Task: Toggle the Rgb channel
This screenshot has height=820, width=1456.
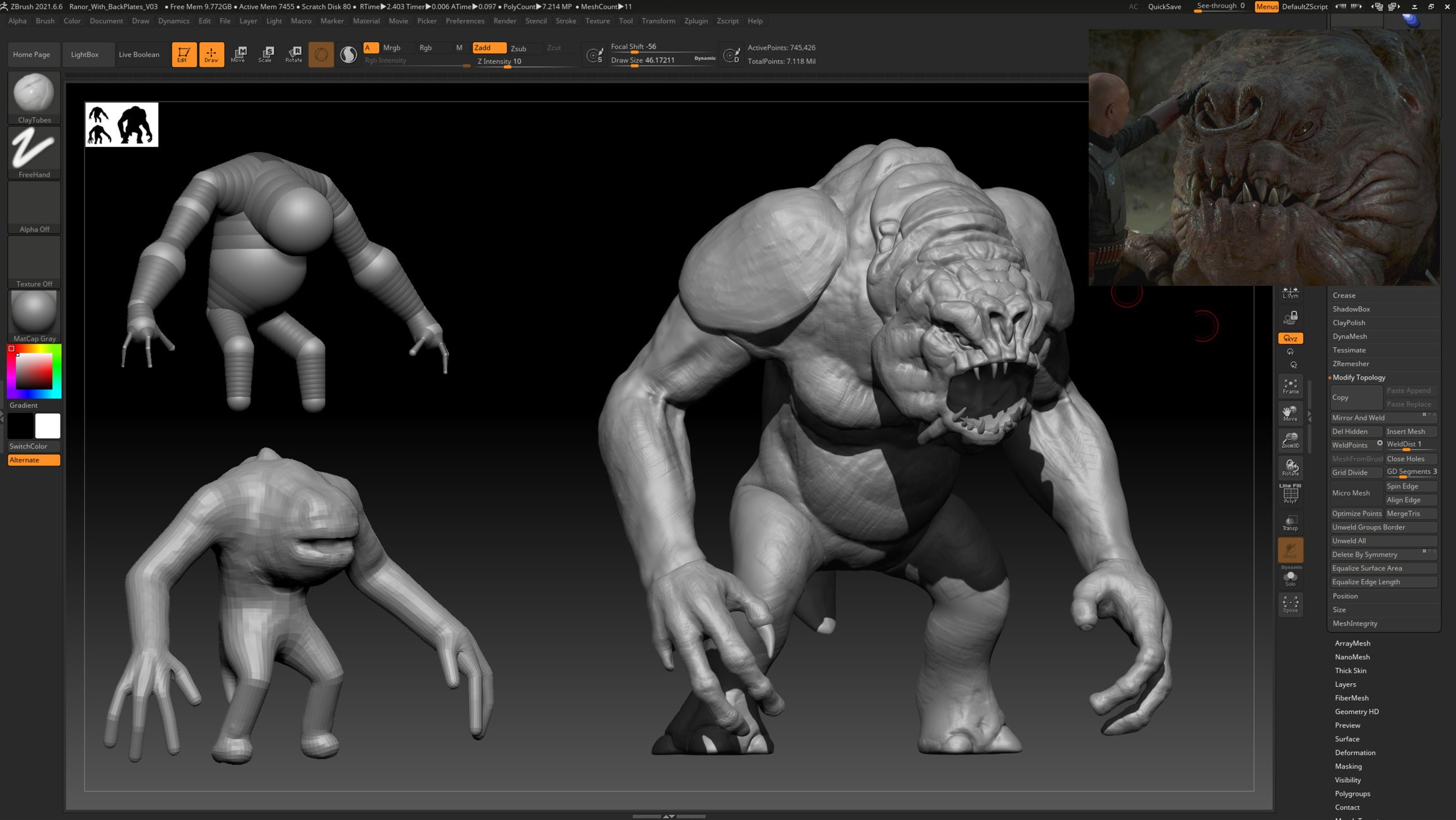Action: pos(426,48)
